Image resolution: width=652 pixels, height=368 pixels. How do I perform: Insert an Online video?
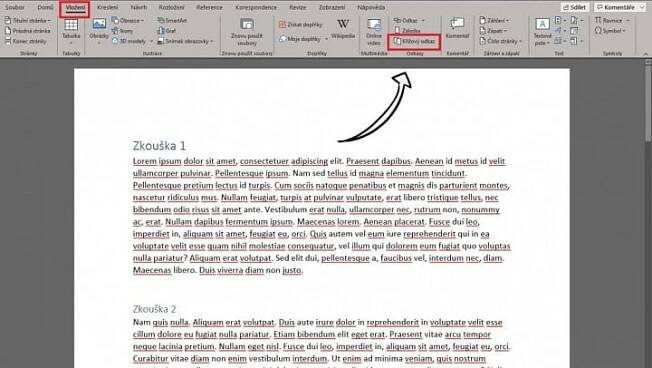374,31
